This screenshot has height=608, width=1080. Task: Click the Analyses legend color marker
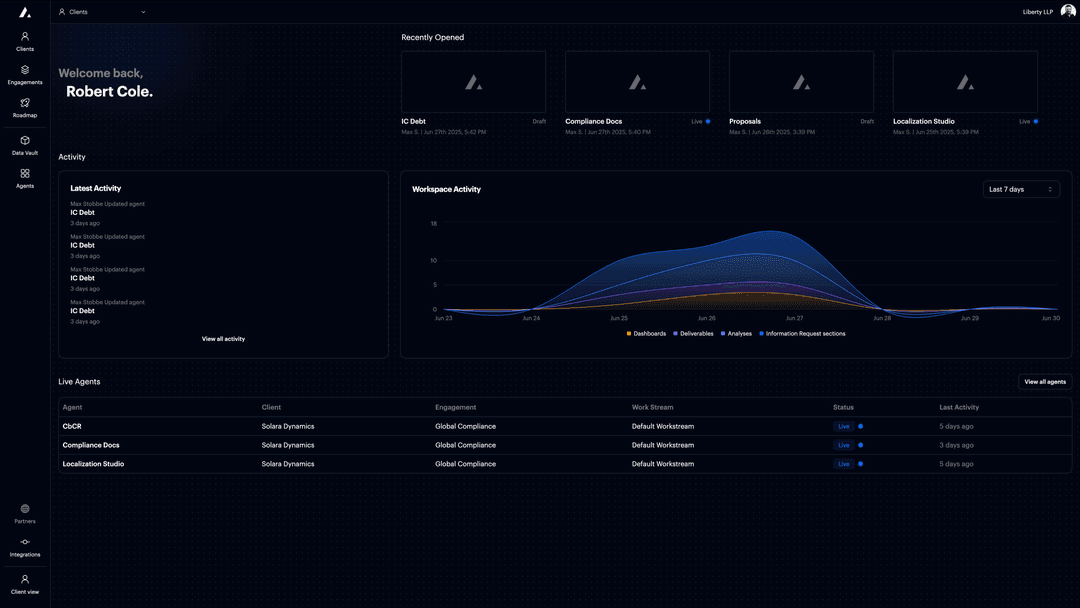point(723,333)
